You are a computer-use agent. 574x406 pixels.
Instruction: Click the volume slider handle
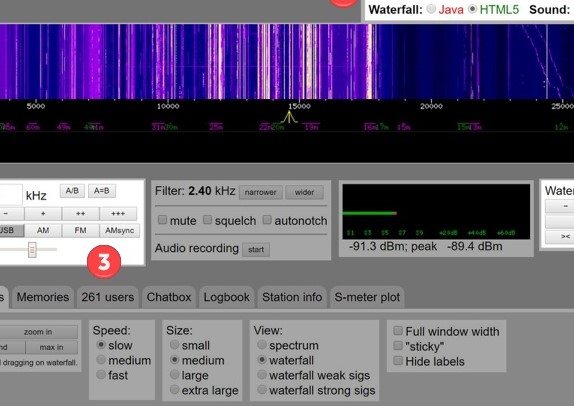32,250
